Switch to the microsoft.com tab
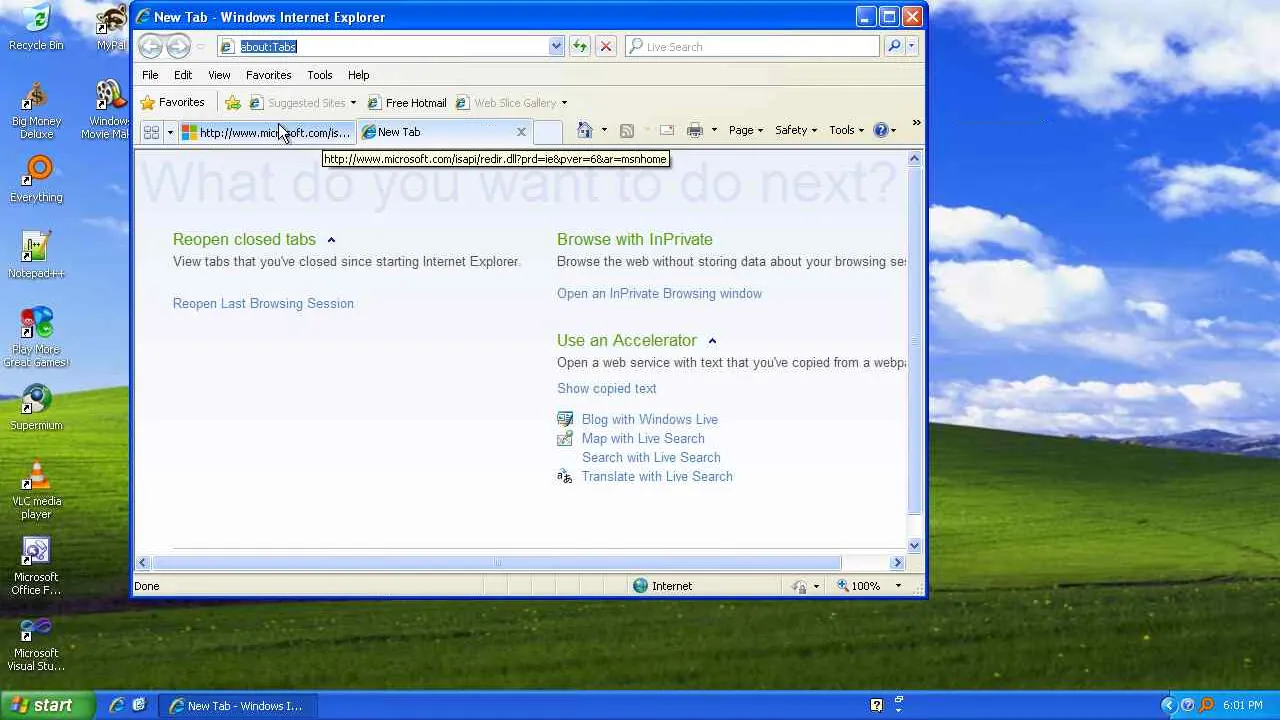The height and width of the screenshot is (720, 1280). (x=266, y=132)
